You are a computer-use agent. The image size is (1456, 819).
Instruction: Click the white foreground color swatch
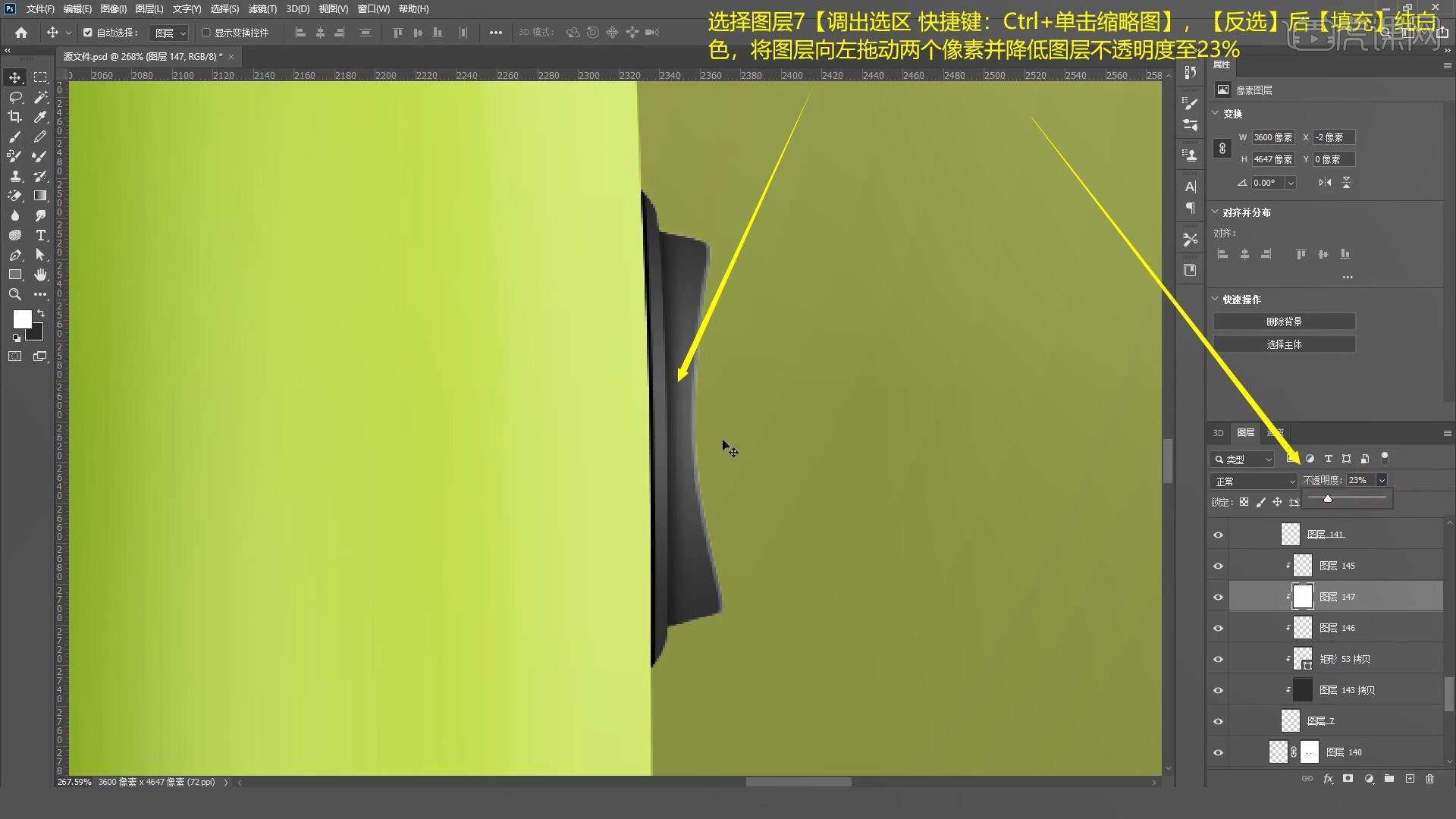22,318
